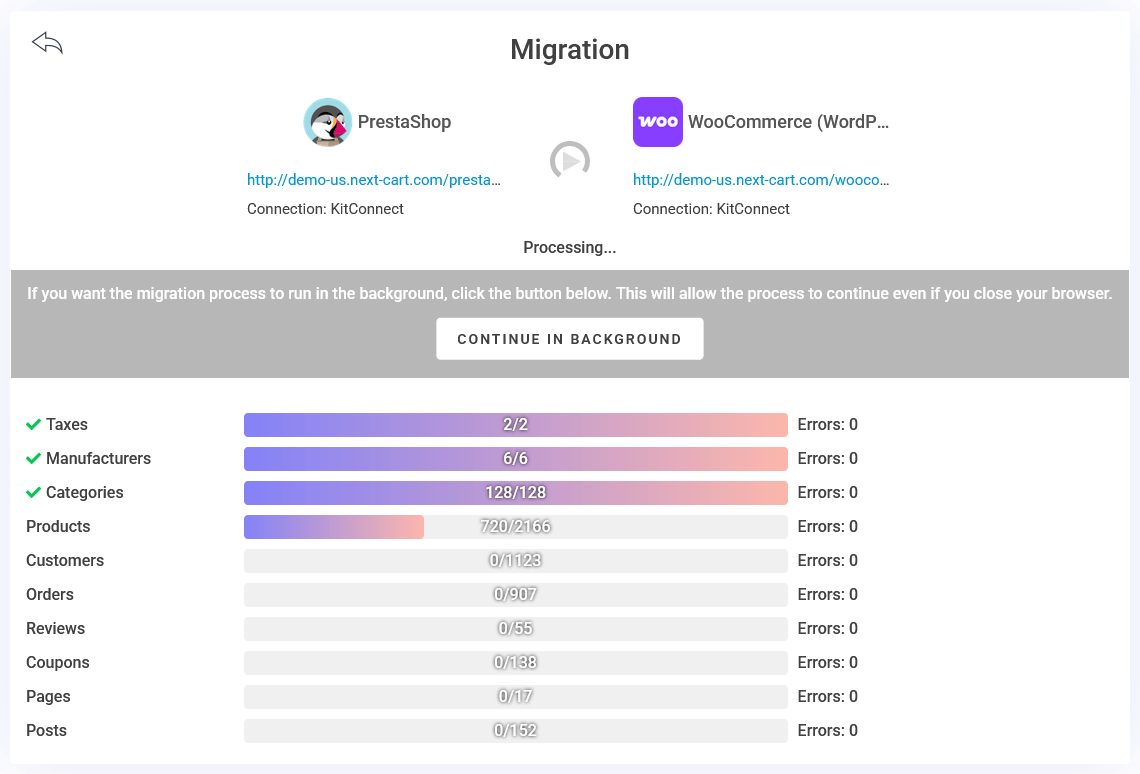The width and height of the screenshot is (1140, 774).
Task: Click the WooCommerce woo logo
Action: [x=657, y=122]
